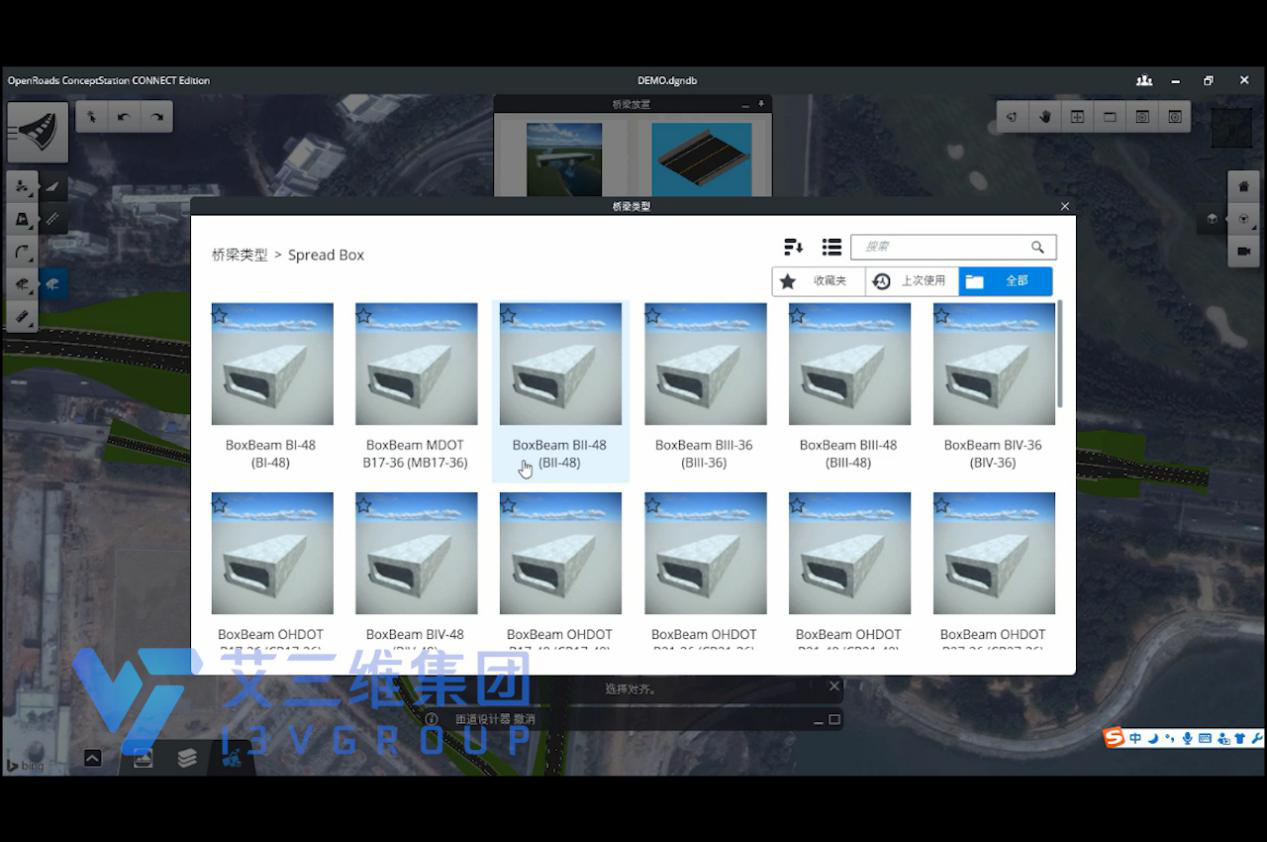Select the curve/ramp tool icon

[22, 252]
